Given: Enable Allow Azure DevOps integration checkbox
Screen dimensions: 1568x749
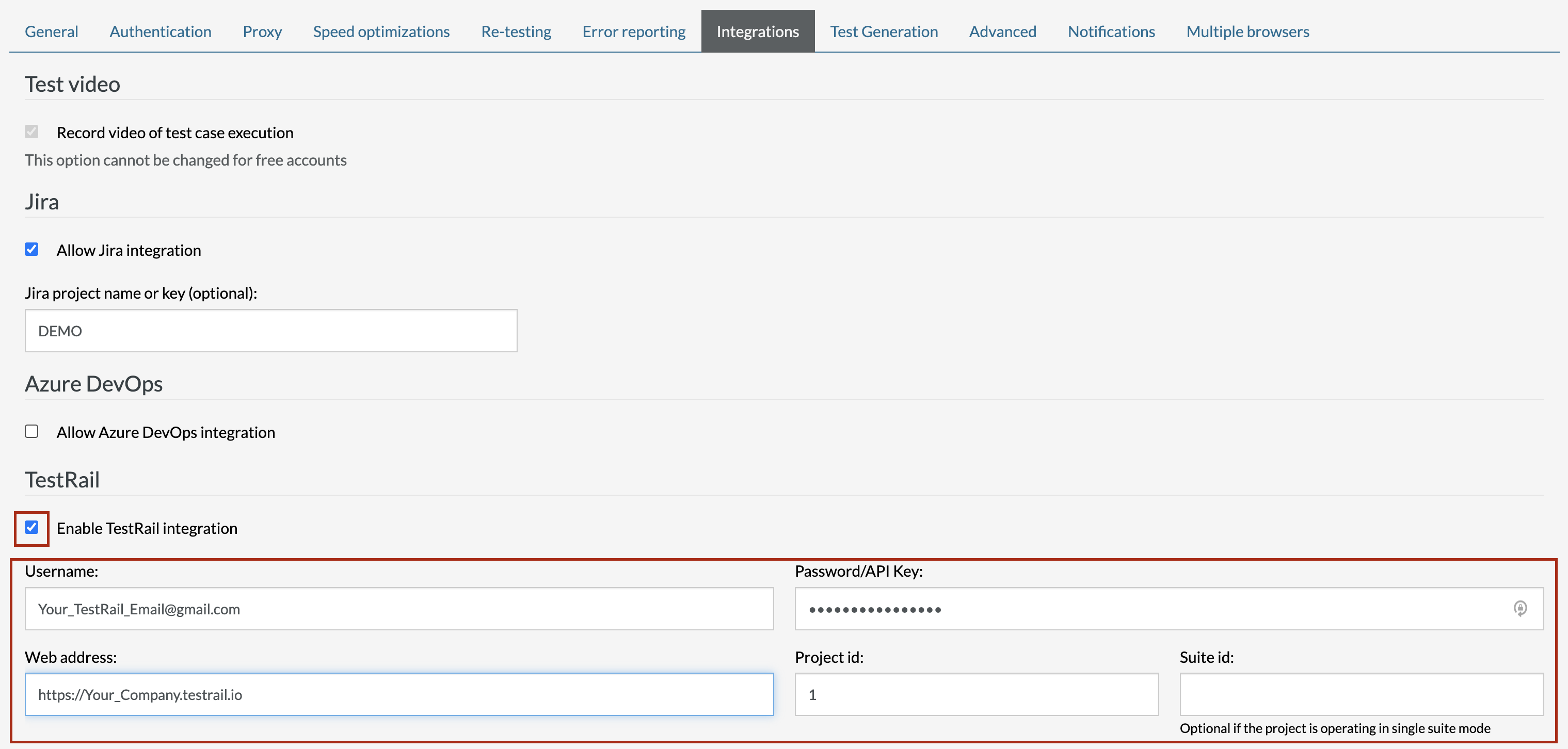Looking at the screenshot, I should [31, 431].
